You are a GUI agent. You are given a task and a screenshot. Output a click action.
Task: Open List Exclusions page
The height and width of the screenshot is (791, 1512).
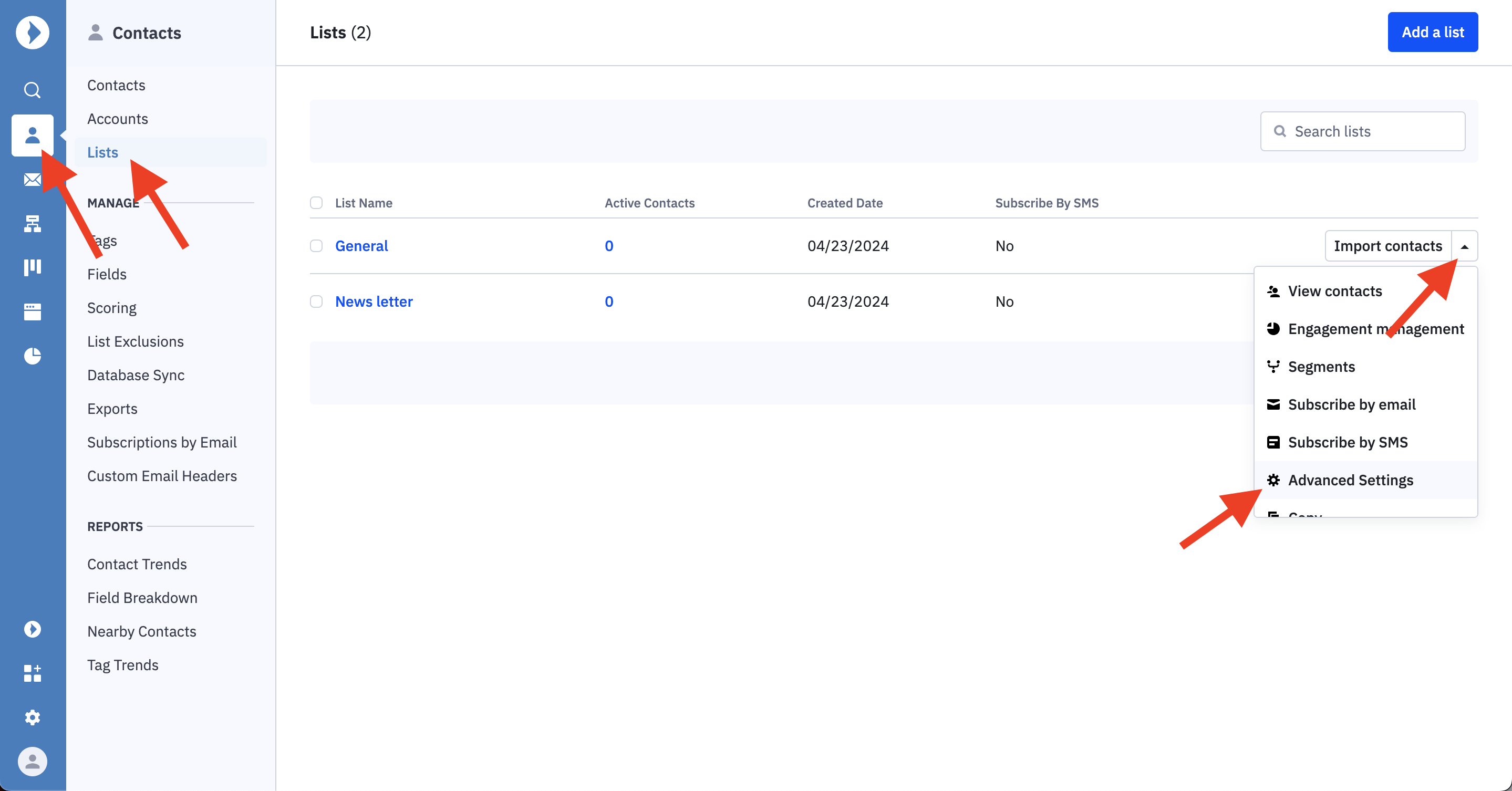[136, 341]
